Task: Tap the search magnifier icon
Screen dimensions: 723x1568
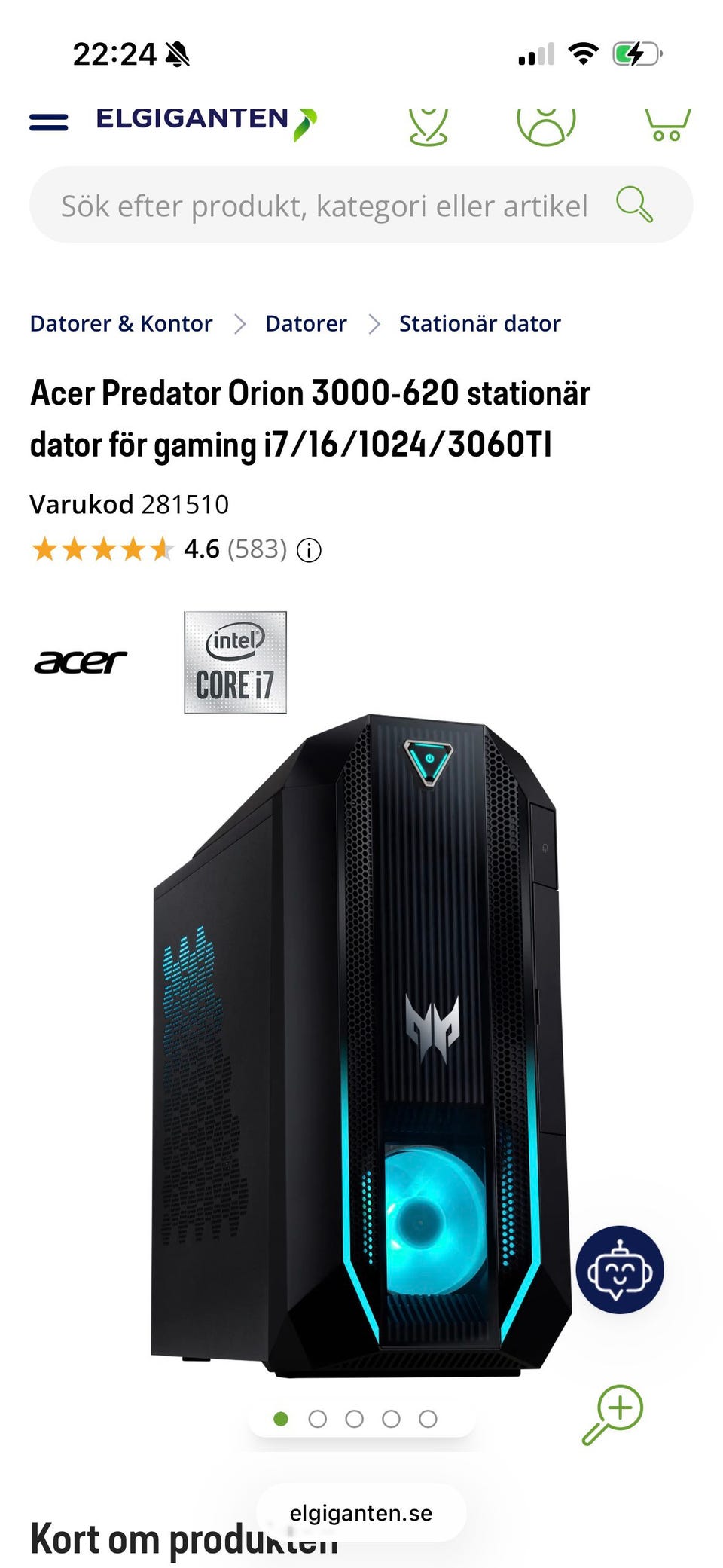Action: click(x=634, y=204)
